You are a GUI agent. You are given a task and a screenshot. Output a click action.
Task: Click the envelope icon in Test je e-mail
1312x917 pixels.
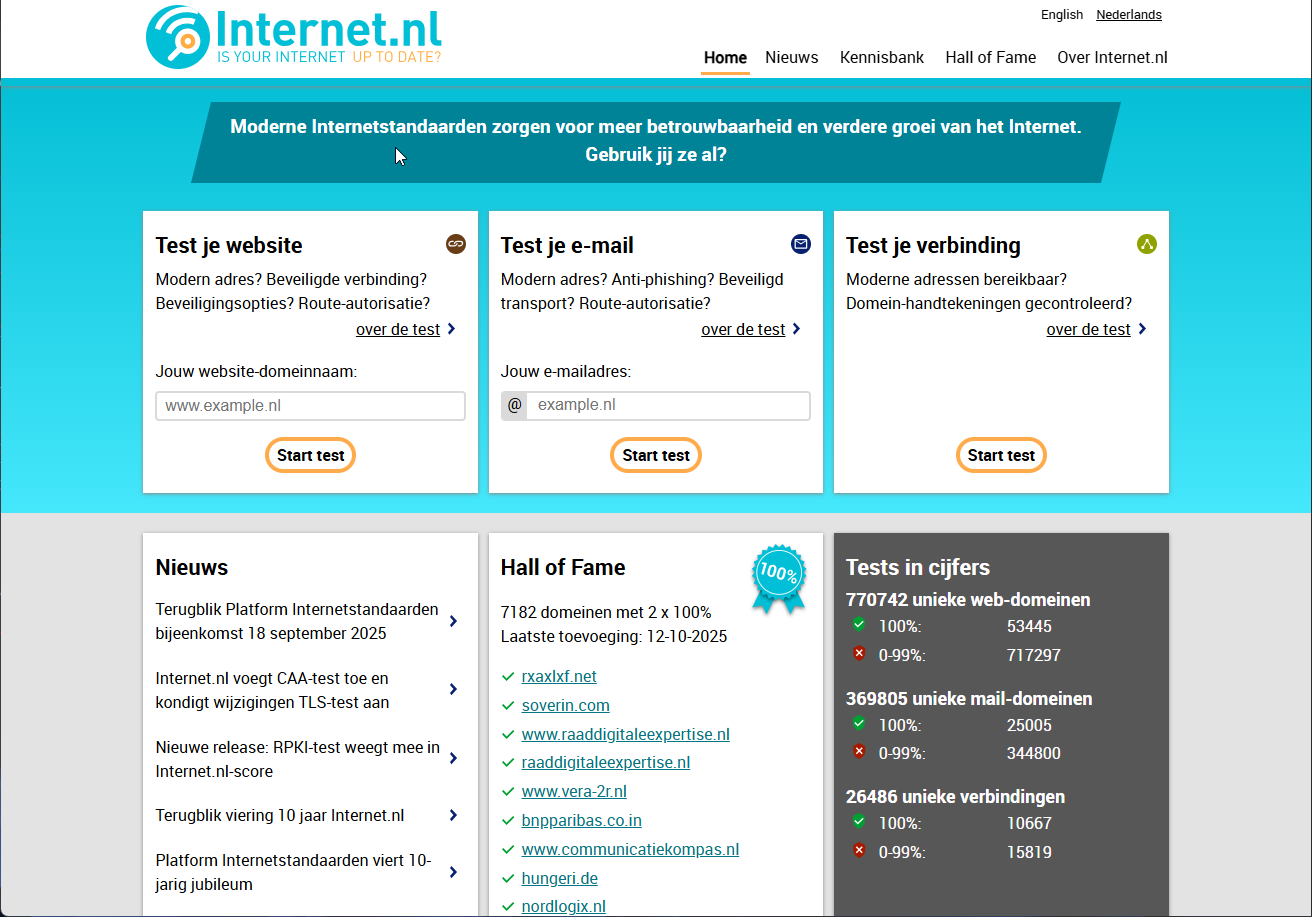[801, 244]
